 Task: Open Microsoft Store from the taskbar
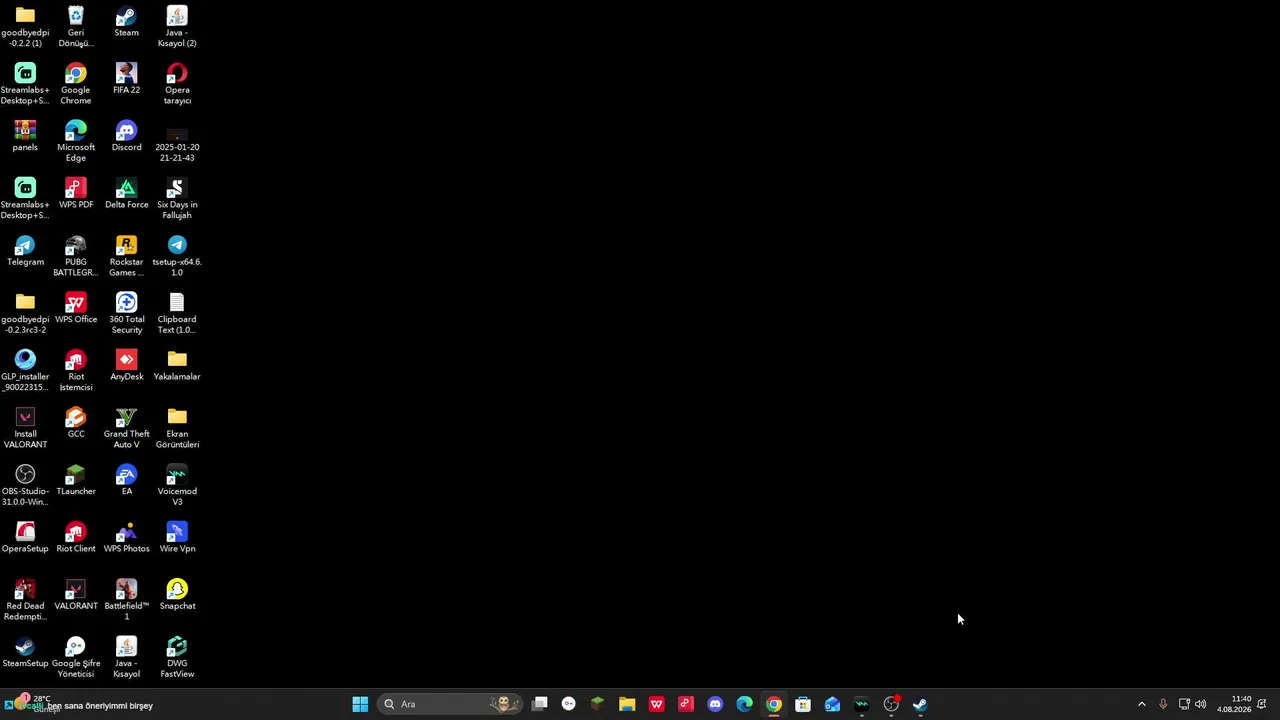pos(803,704)
